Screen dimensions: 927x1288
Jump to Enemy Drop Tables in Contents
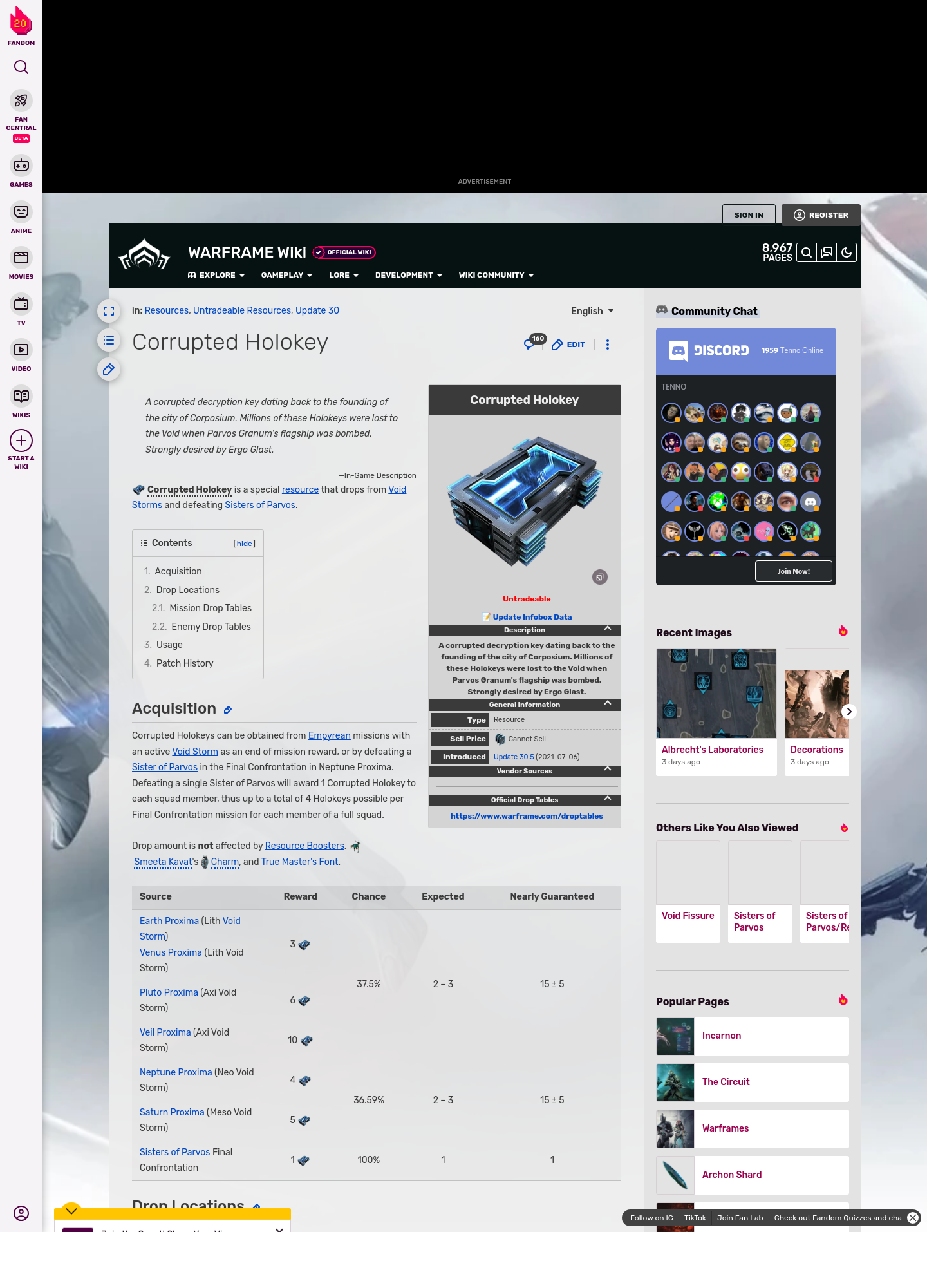click(x=211, y=627)
